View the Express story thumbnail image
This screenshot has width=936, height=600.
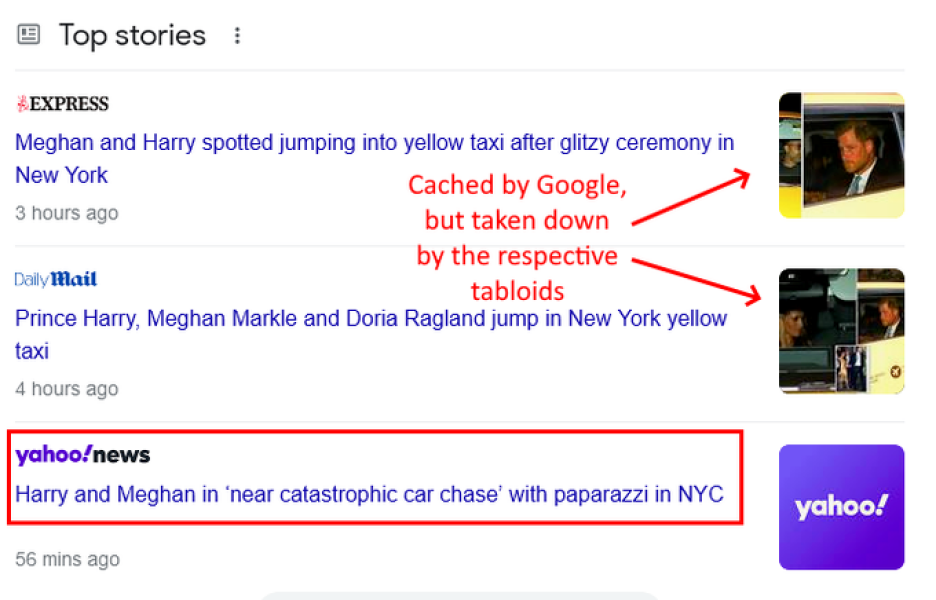coord(841,155)
